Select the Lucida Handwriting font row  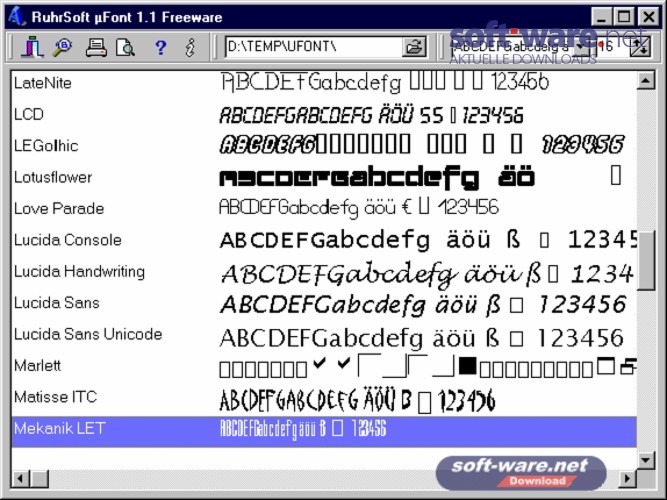324,271
